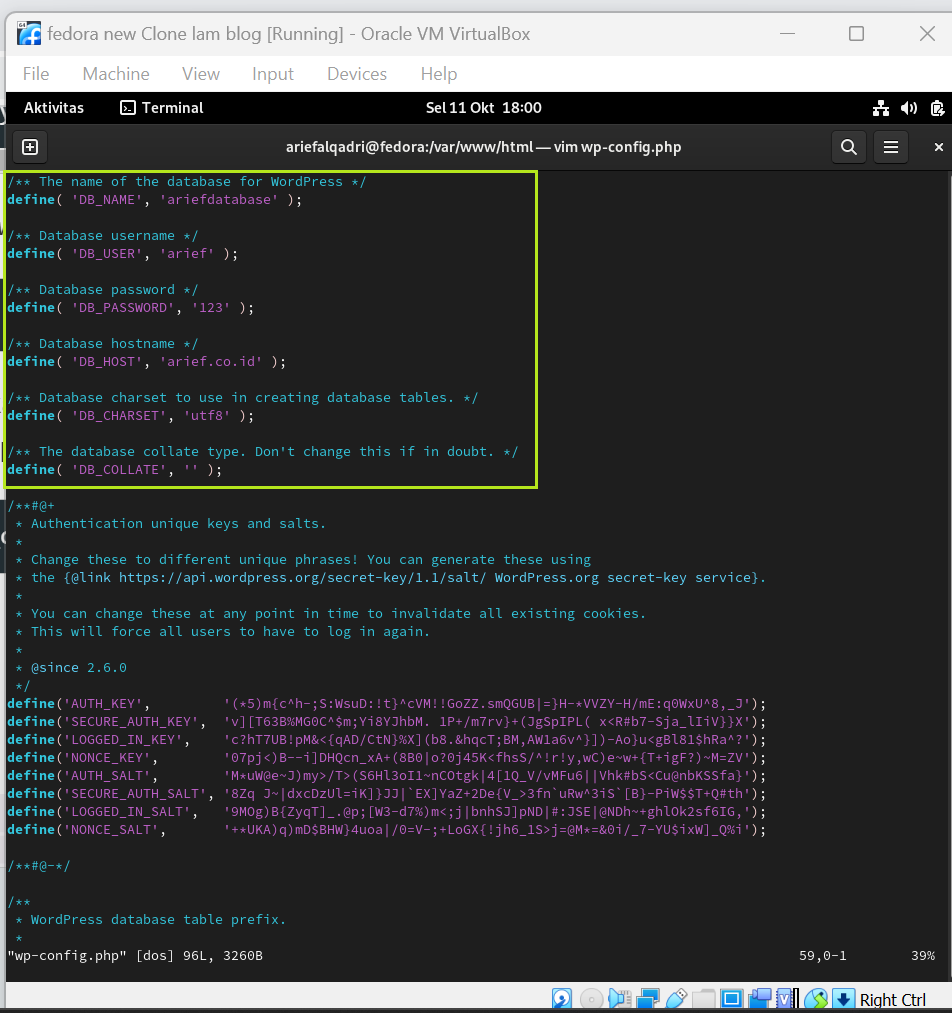The height and width of the screenshot is (1013, 952).
Task: Click the 'arief' value in DB_USER line
Action: click(187, 254)
